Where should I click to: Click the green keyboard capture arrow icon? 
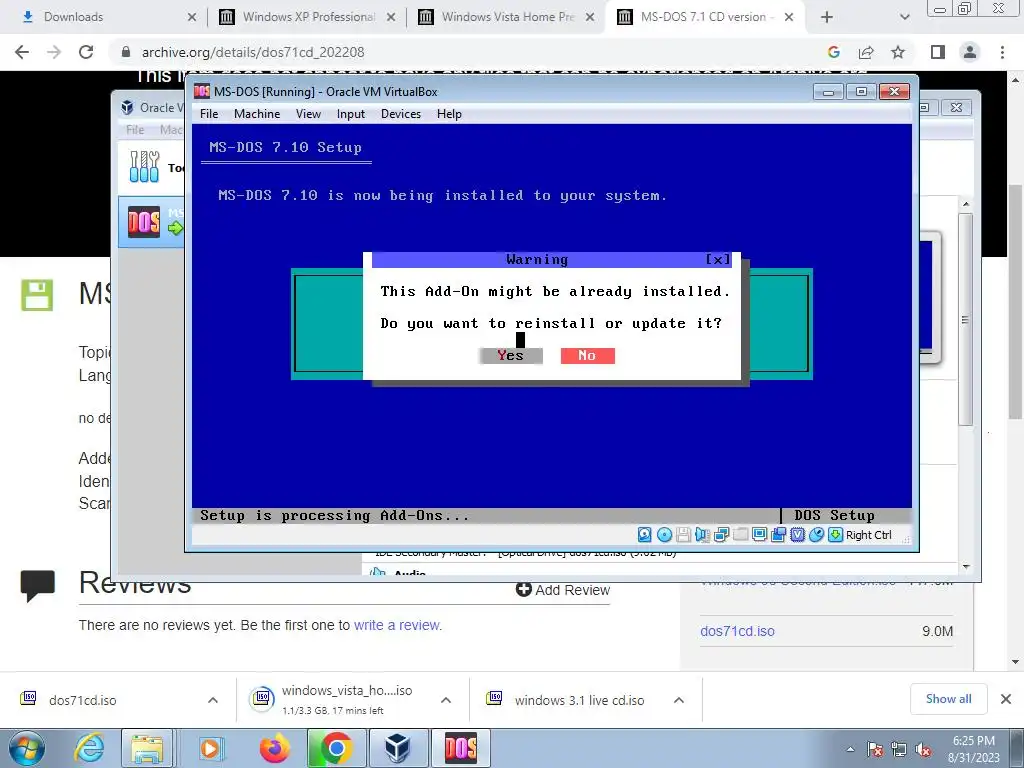tap(835, 535)
